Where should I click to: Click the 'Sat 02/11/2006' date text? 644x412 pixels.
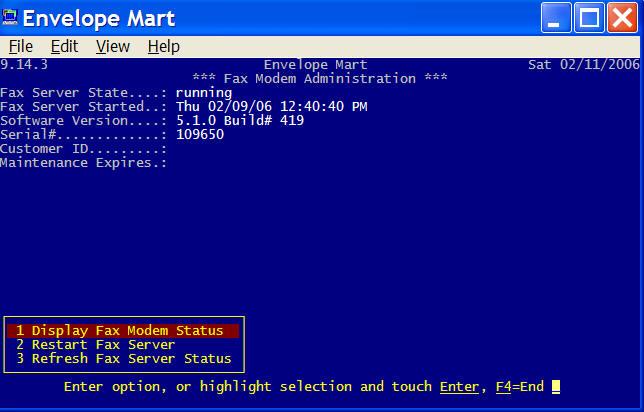pyautogui.click(x=584, y=64)
